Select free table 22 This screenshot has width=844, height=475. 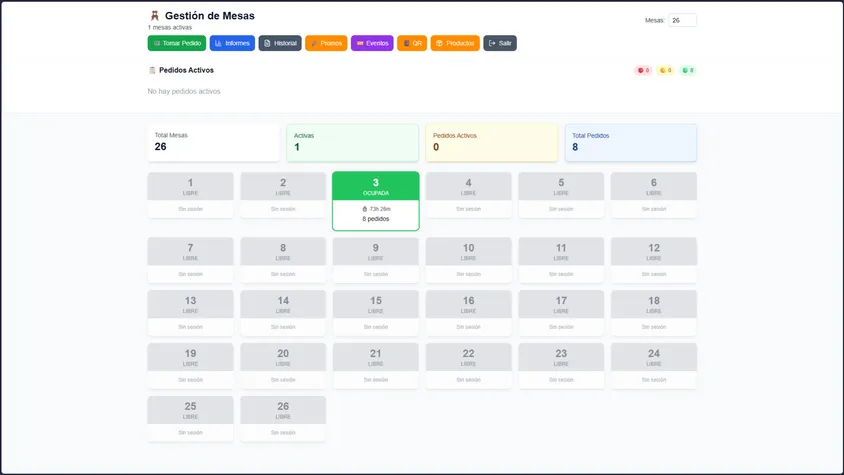coord(468,366)
